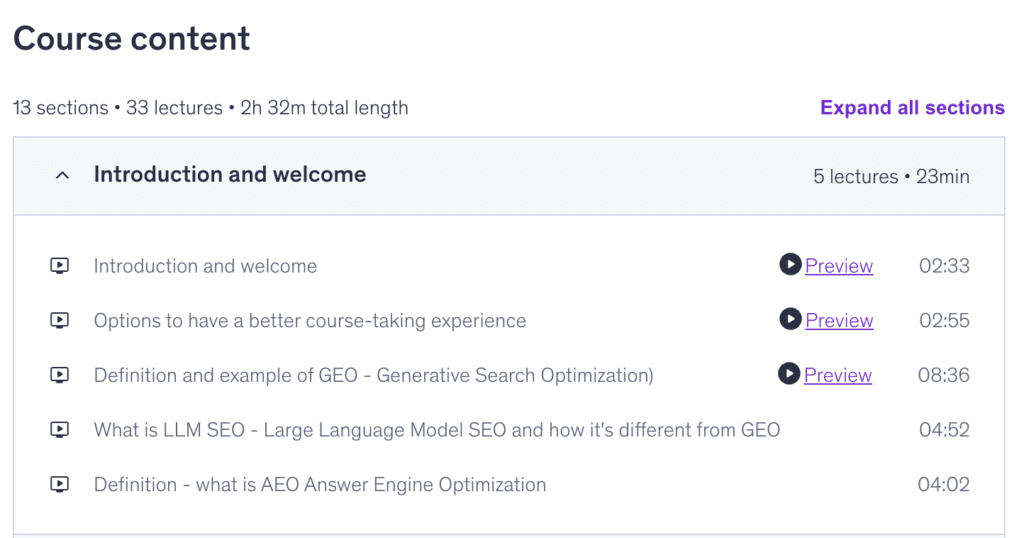Select the Introduction and welcome section header
The height and width of the screenshot is (538, 1024).
point(230,175)
